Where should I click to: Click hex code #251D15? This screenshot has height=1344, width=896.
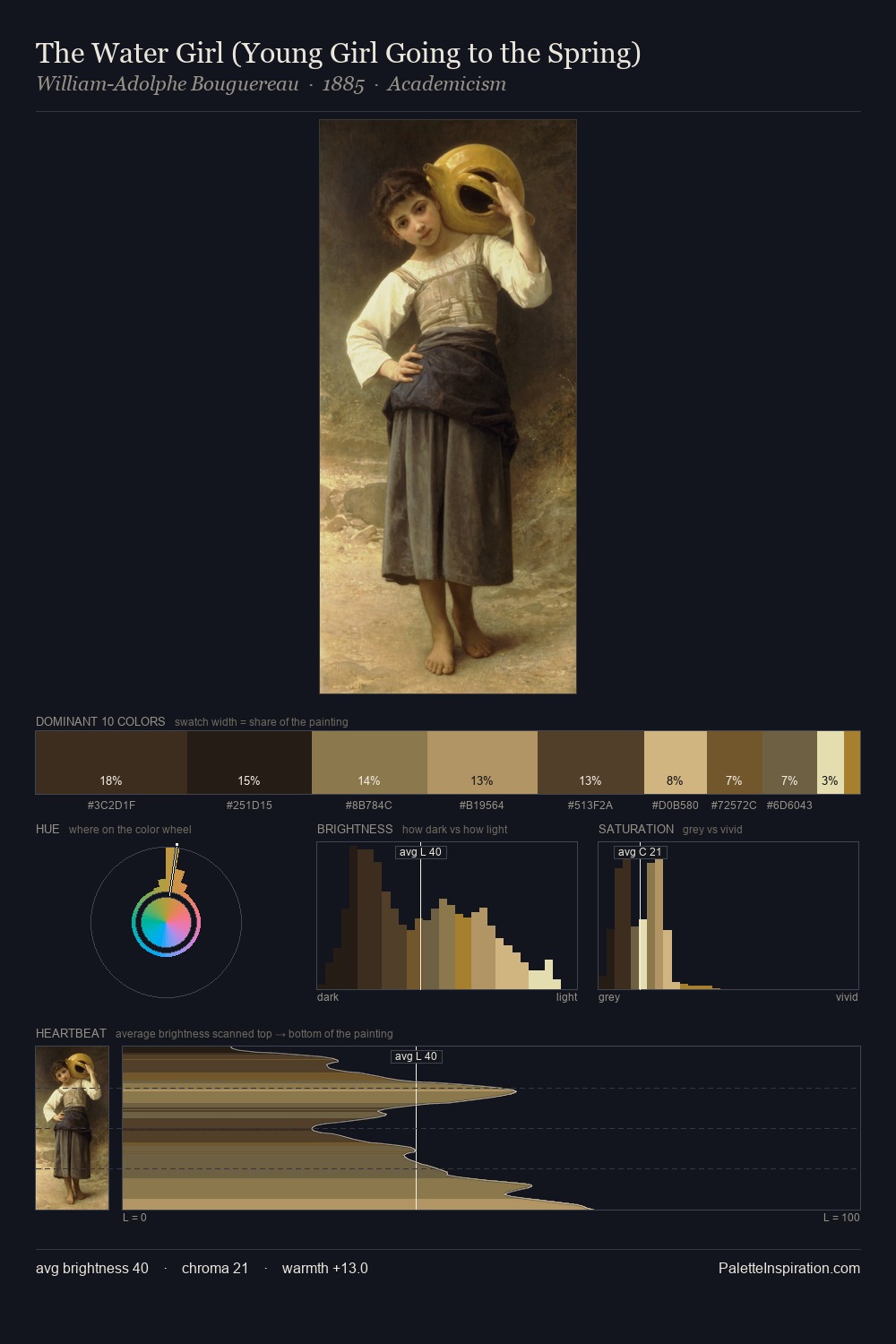point(249,806)
